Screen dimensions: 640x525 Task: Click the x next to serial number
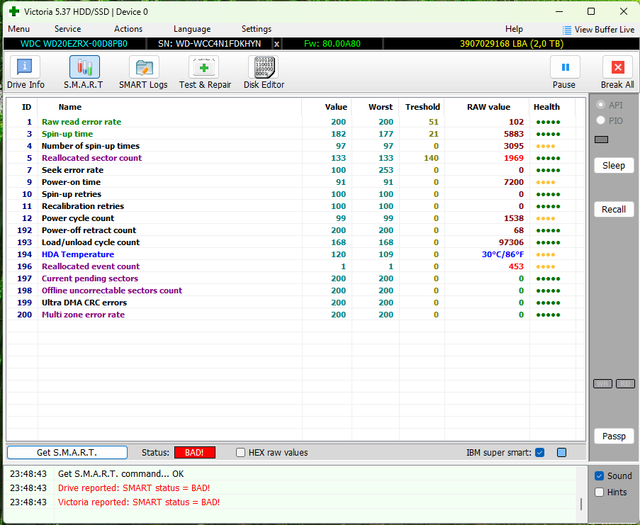(x=276, y=44)
